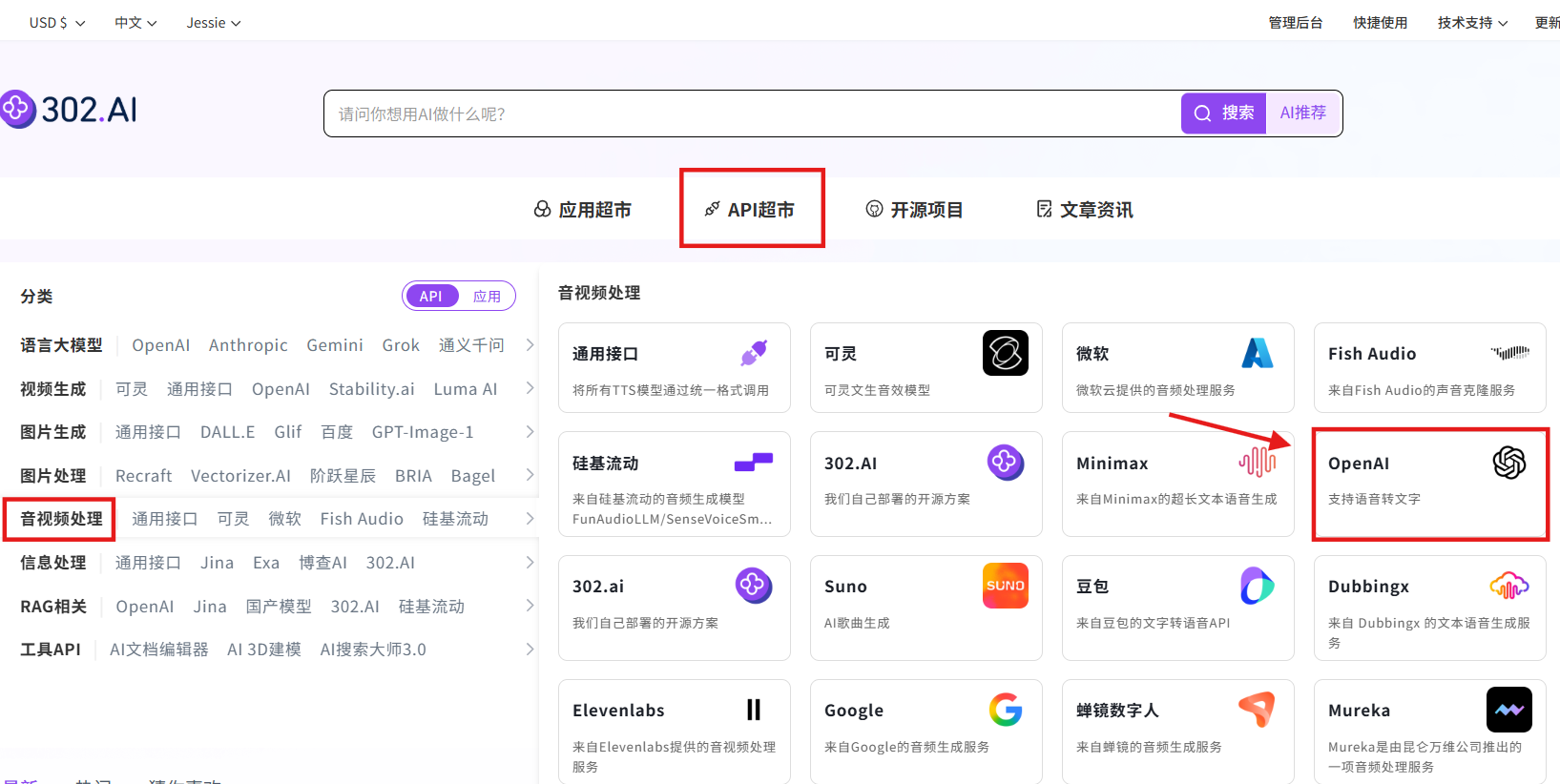Open the 技术支持 dropdown menu
1560x784 pixels.
pyautogui.click(x=1473, y=23)
